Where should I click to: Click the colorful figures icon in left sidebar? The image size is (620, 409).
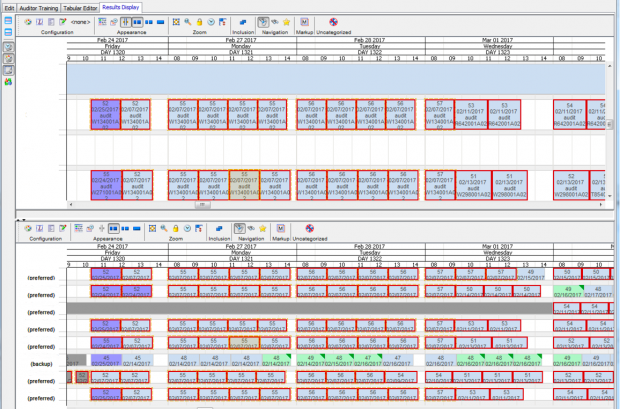tap(8, 81)
